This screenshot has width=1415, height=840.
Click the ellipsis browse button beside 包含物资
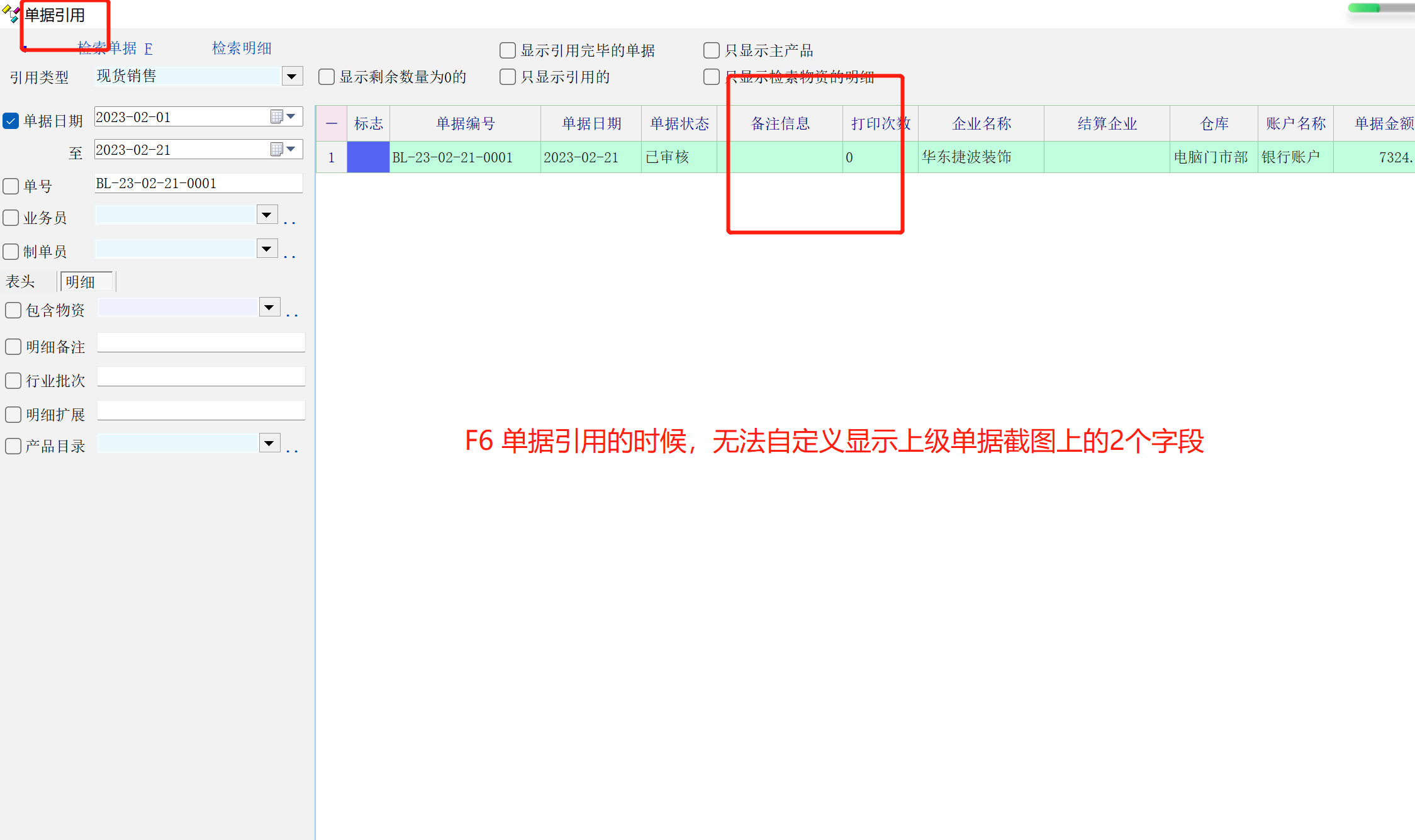292,313
